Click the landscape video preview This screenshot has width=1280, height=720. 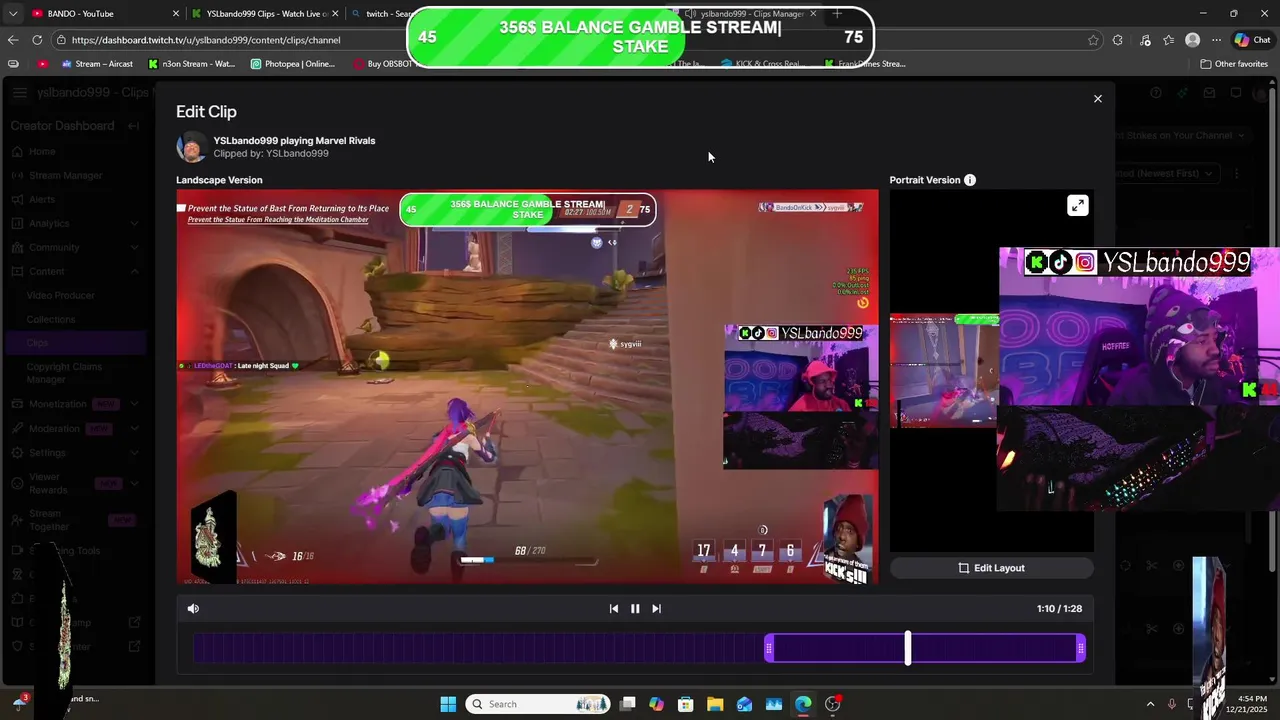[527, 387]
